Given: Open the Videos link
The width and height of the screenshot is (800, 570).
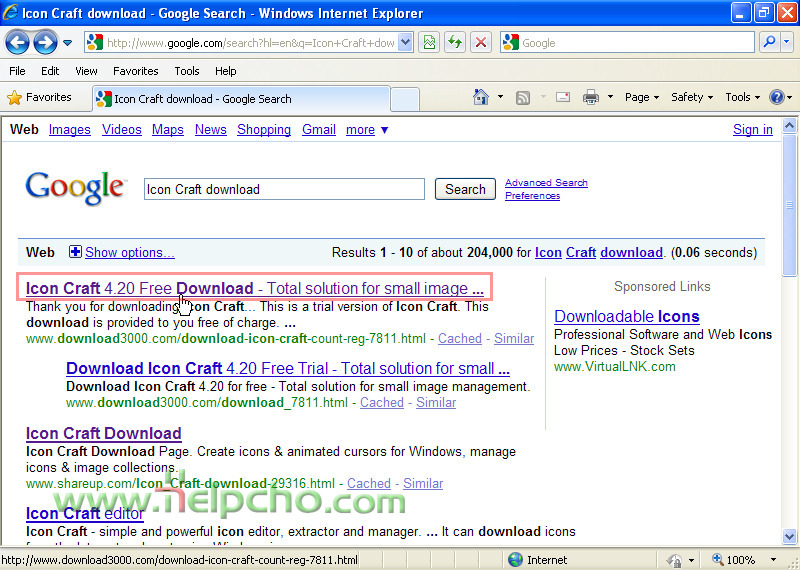Looking at the screenshot, I should tap(121, 130).
